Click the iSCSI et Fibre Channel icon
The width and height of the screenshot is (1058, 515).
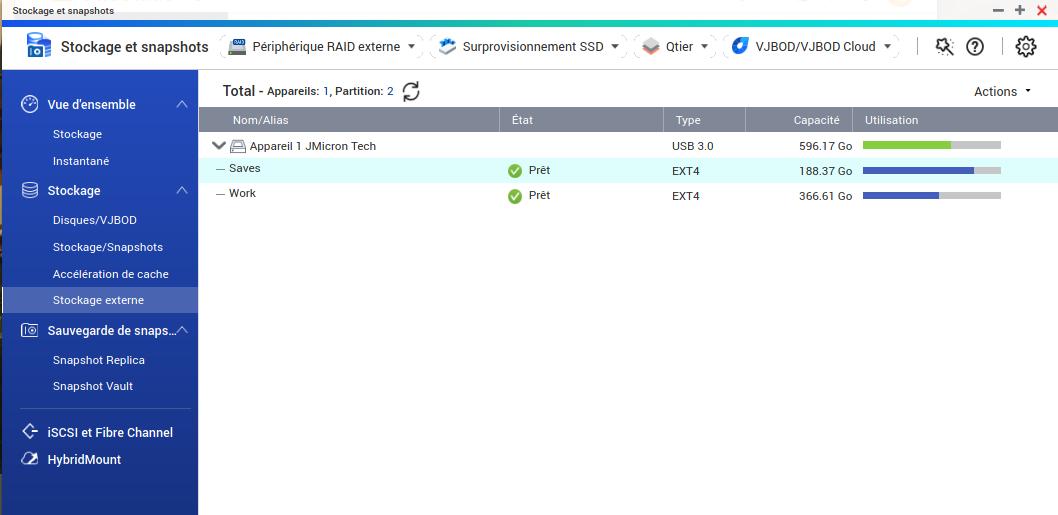[x=30, y=432]
